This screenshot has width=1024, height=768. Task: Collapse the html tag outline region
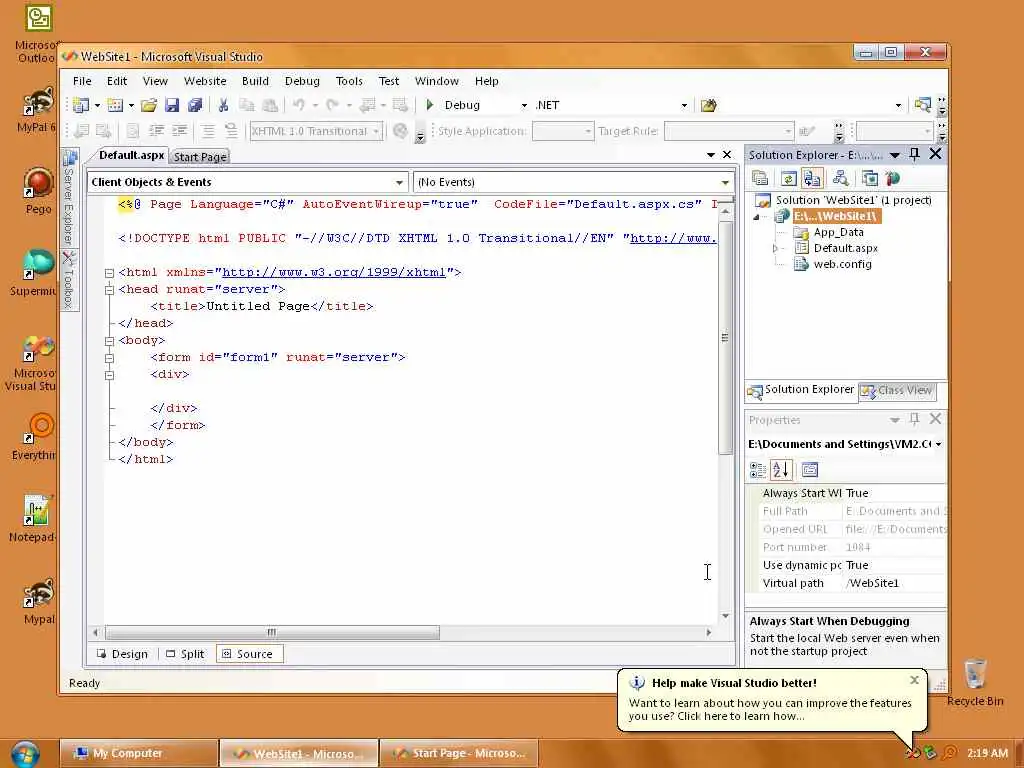(109, 273)
